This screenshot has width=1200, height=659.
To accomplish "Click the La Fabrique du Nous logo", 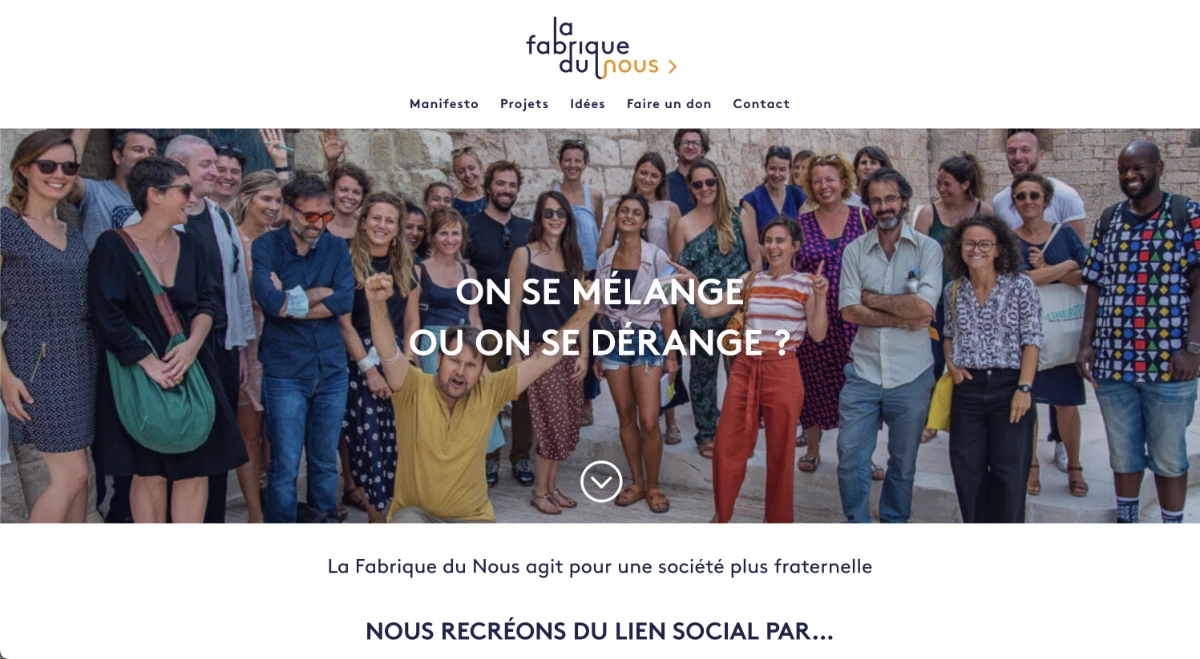I will tap(601, 48).
